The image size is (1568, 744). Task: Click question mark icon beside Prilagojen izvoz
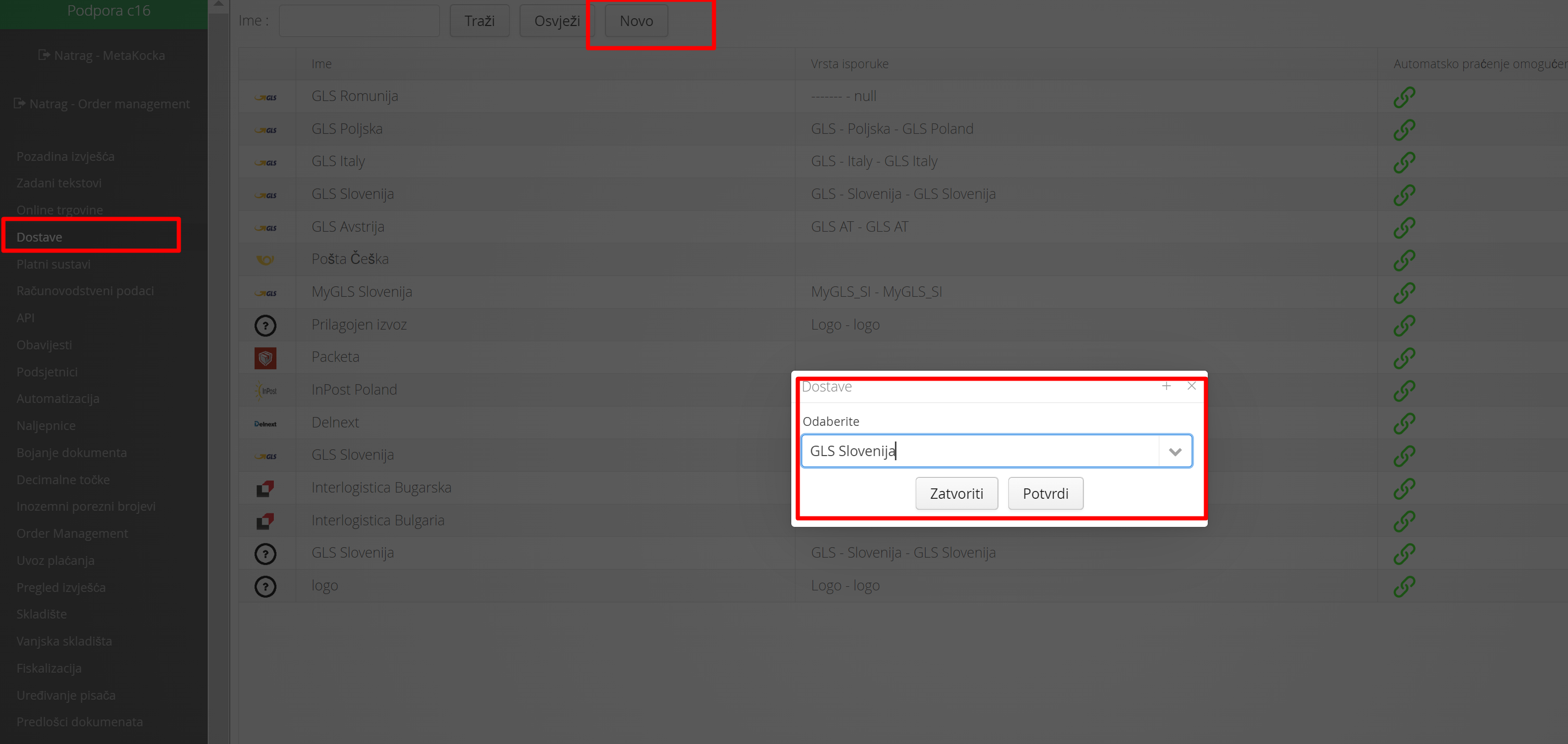[265, 325]
